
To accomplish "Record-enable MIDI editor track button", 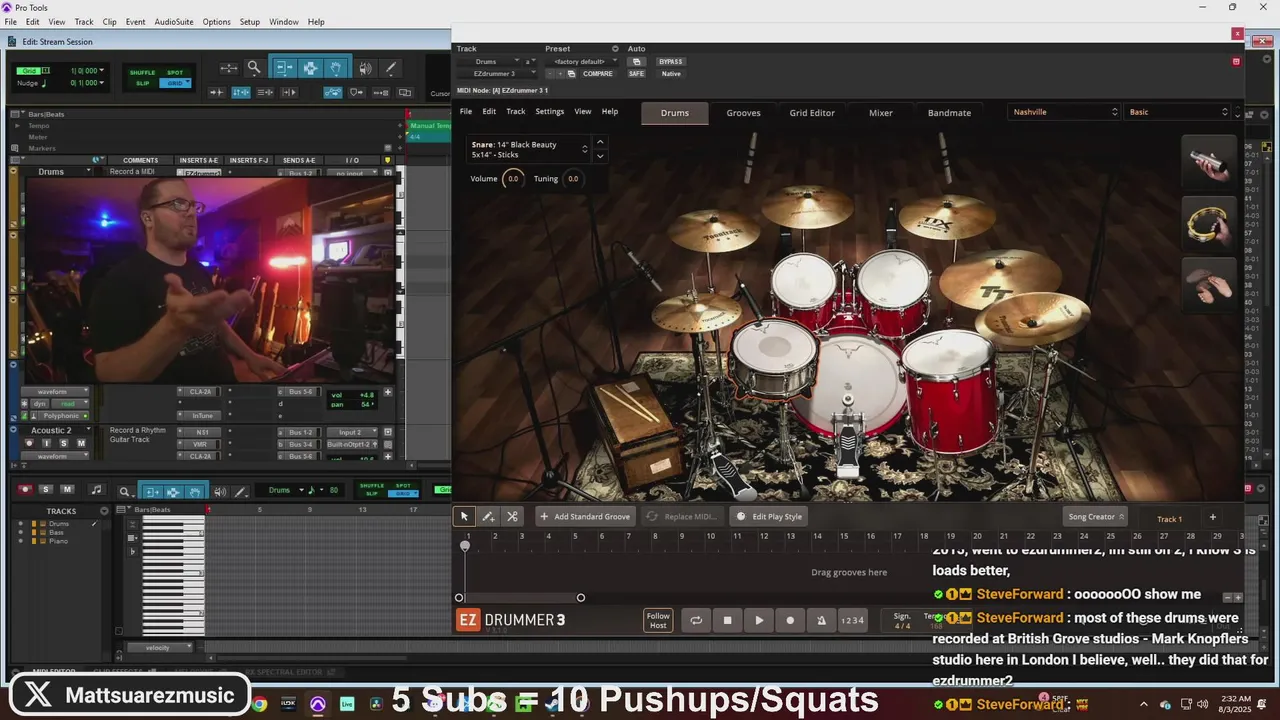I will [x=25, y=489].
